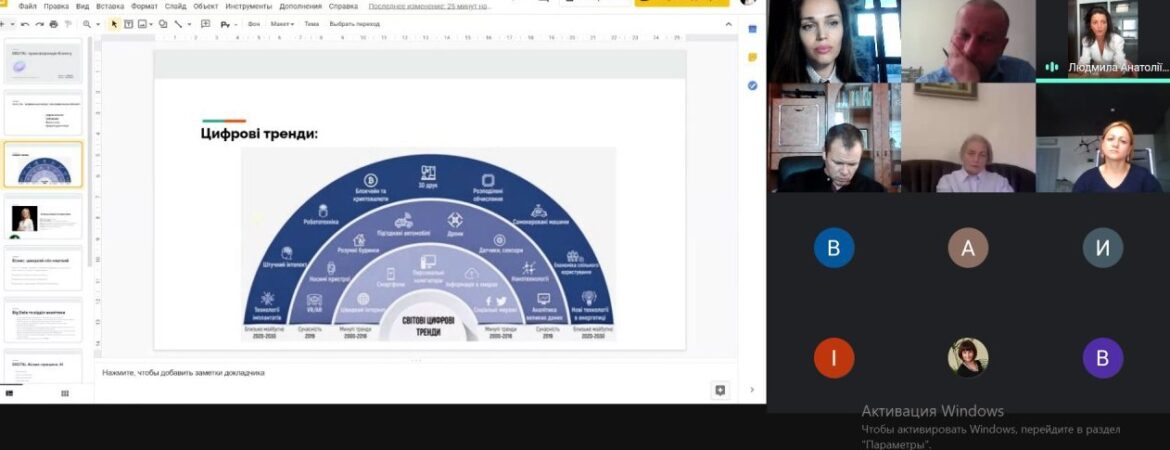The width and height of the screenshot is (1170, 450).
Task: Open the Правка menu
Action: coord(56,6)
